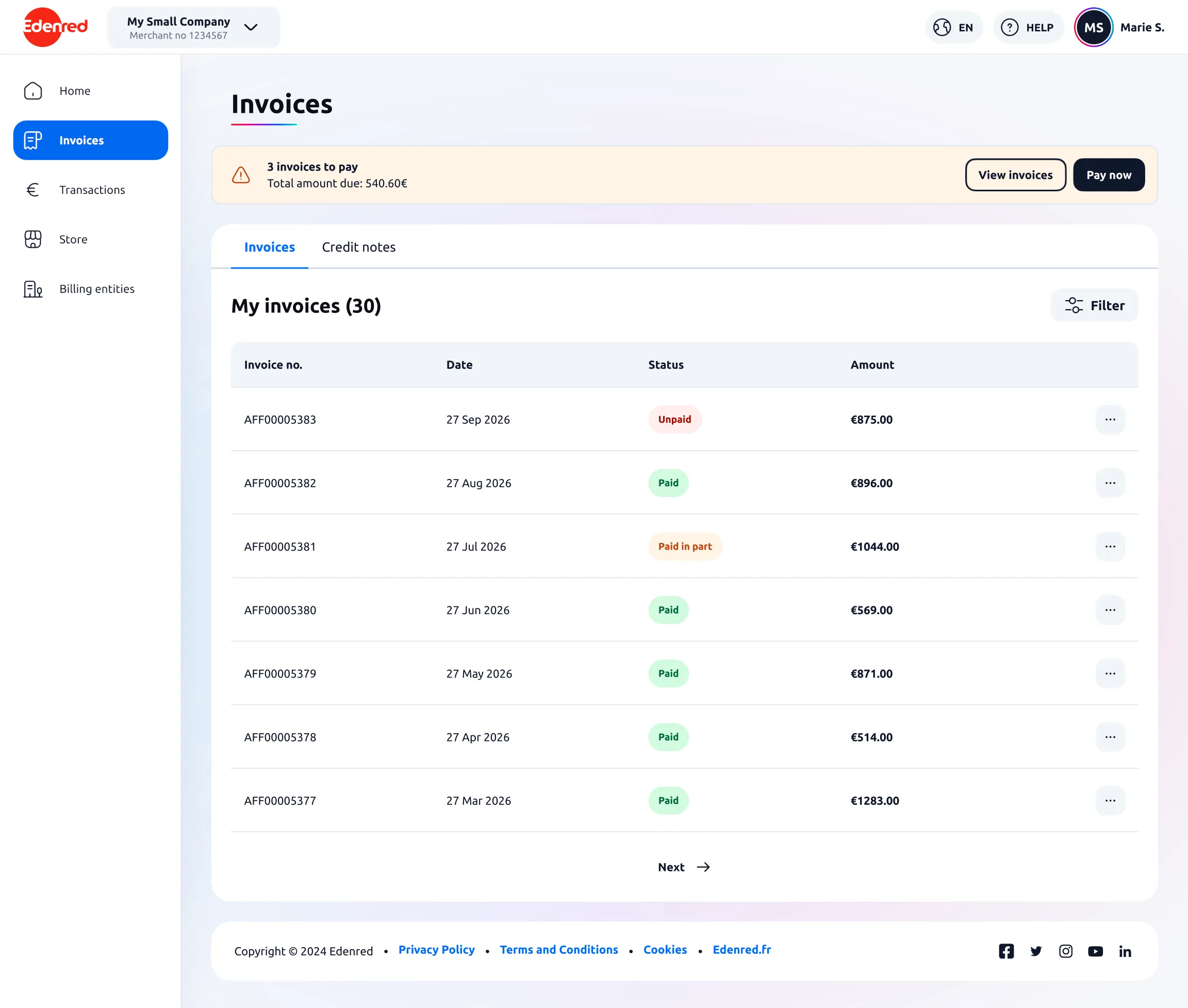
Task: Open the Filter options
Action: (x=1094, y=305)
